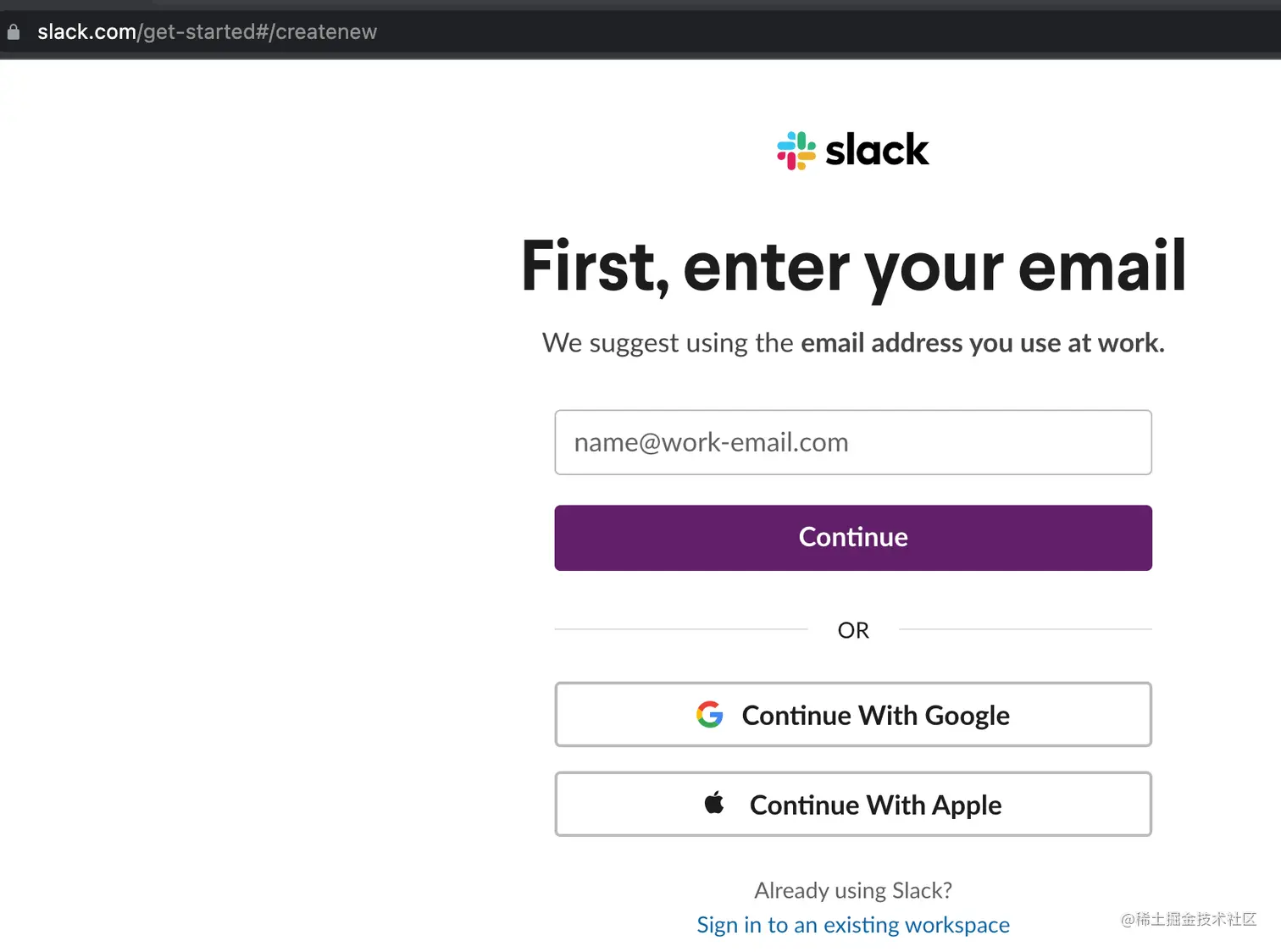The height and width of the screenshot is (952, 1281).
Task: Choose Continue With Apple label
Action: [876, 805]
